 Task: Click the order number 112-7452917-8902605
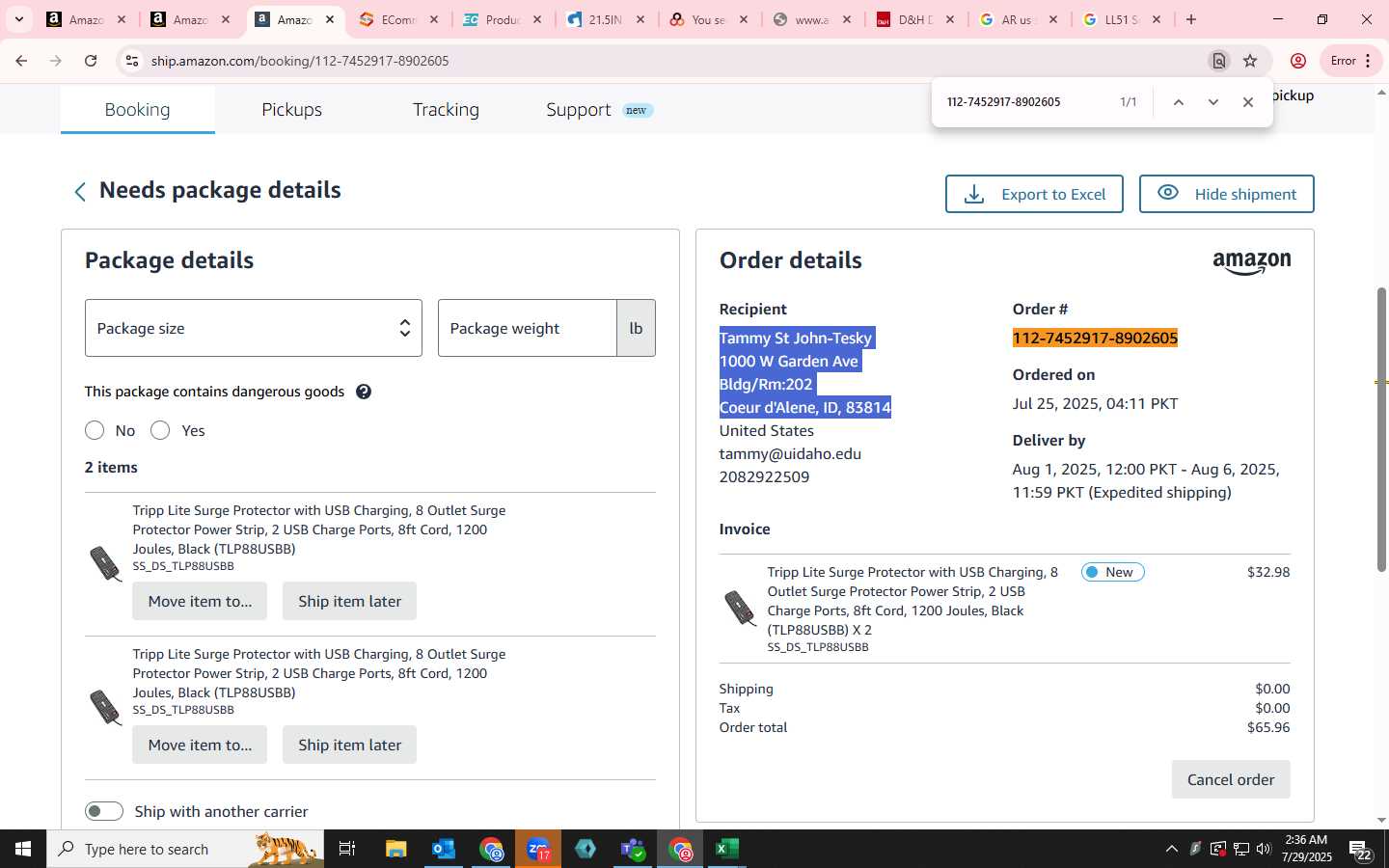1095,338
